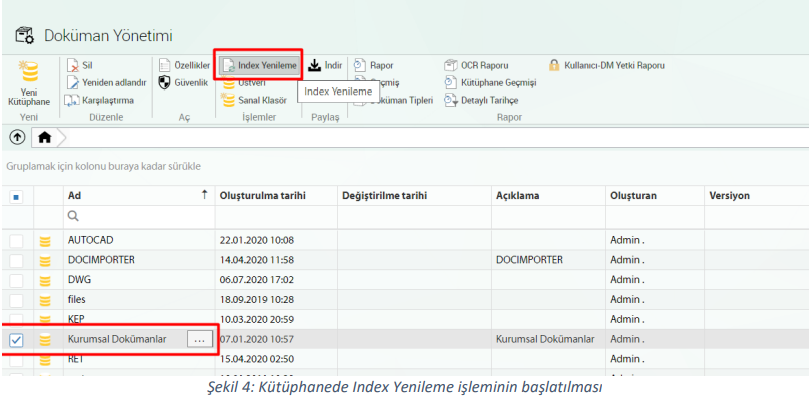Click ellipsis button beside Kurumsal Dokümanlar
810x402 pixels.
[200, 339]
